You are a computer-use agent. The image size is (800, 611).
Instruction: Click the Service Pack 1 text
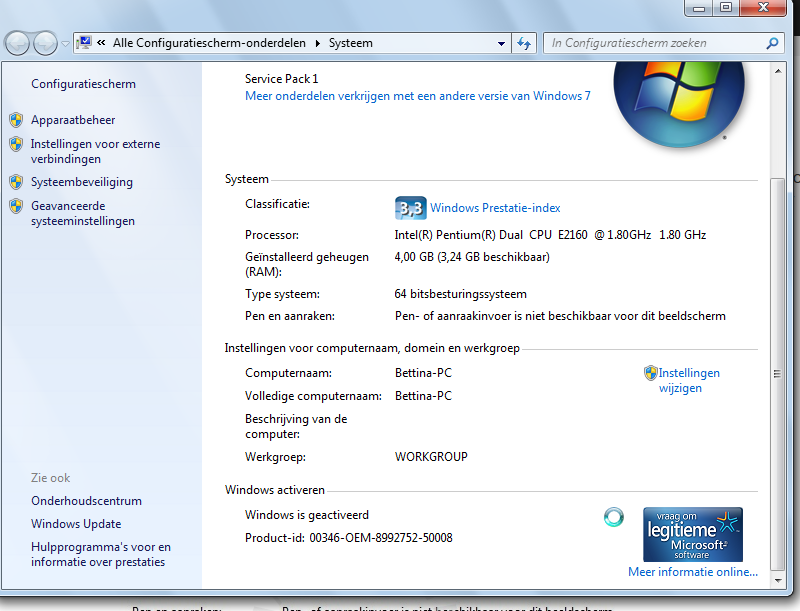(281, 79)
